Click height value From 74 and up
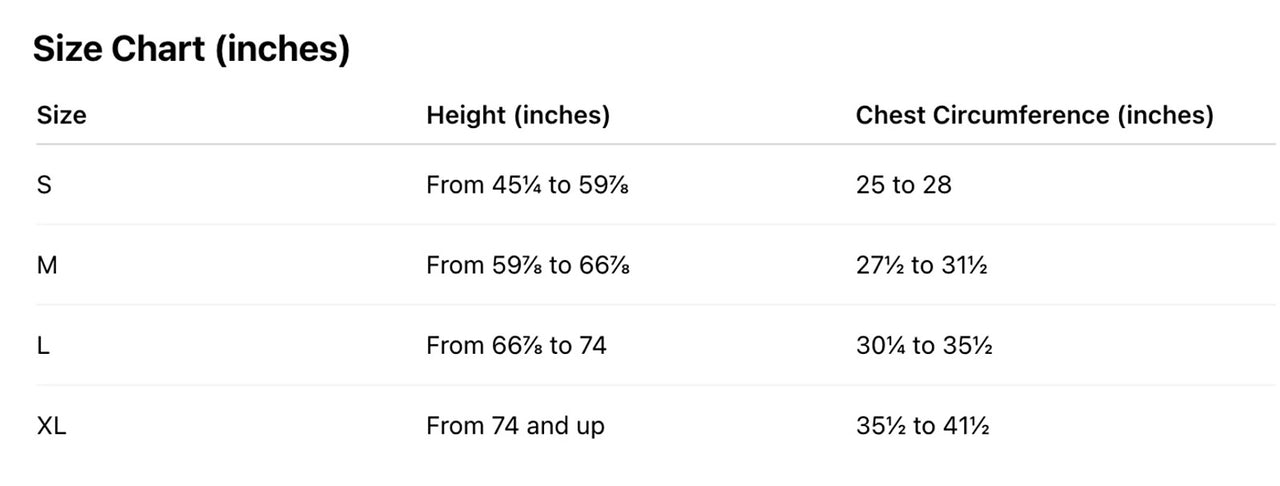Image resolution: width=1280 pixels, height=486 pixels. (515, 426)
